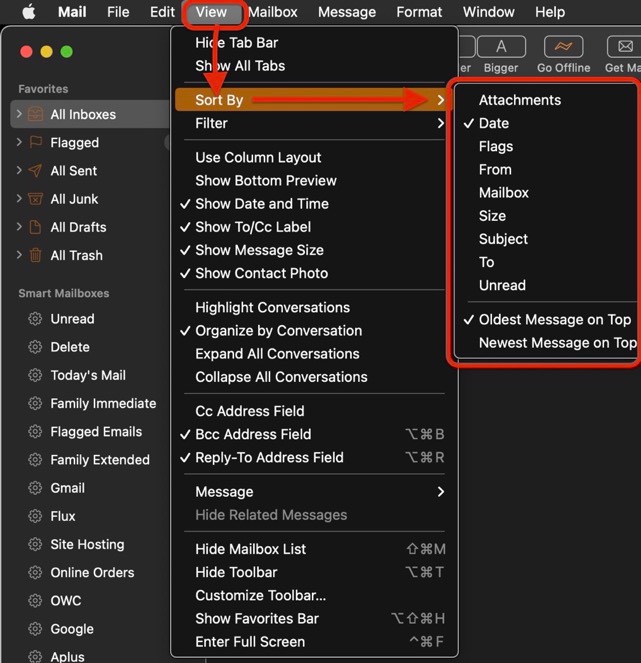The height and width of the screenshot is (663, 641).
Task: Click gear icon beside Google mailbox
Action: coord(35,629)
